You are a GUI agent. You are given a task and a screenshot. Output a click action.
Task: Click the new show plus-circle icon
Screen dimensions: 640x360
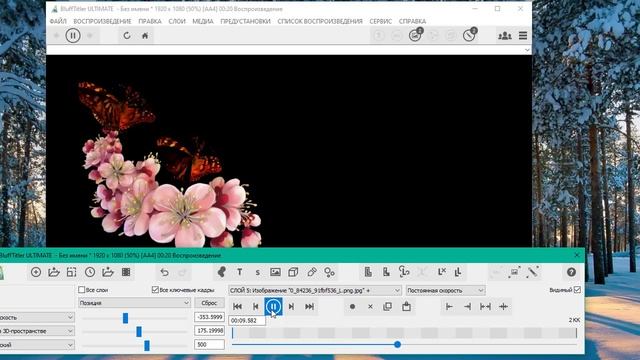tap(36, 272)
